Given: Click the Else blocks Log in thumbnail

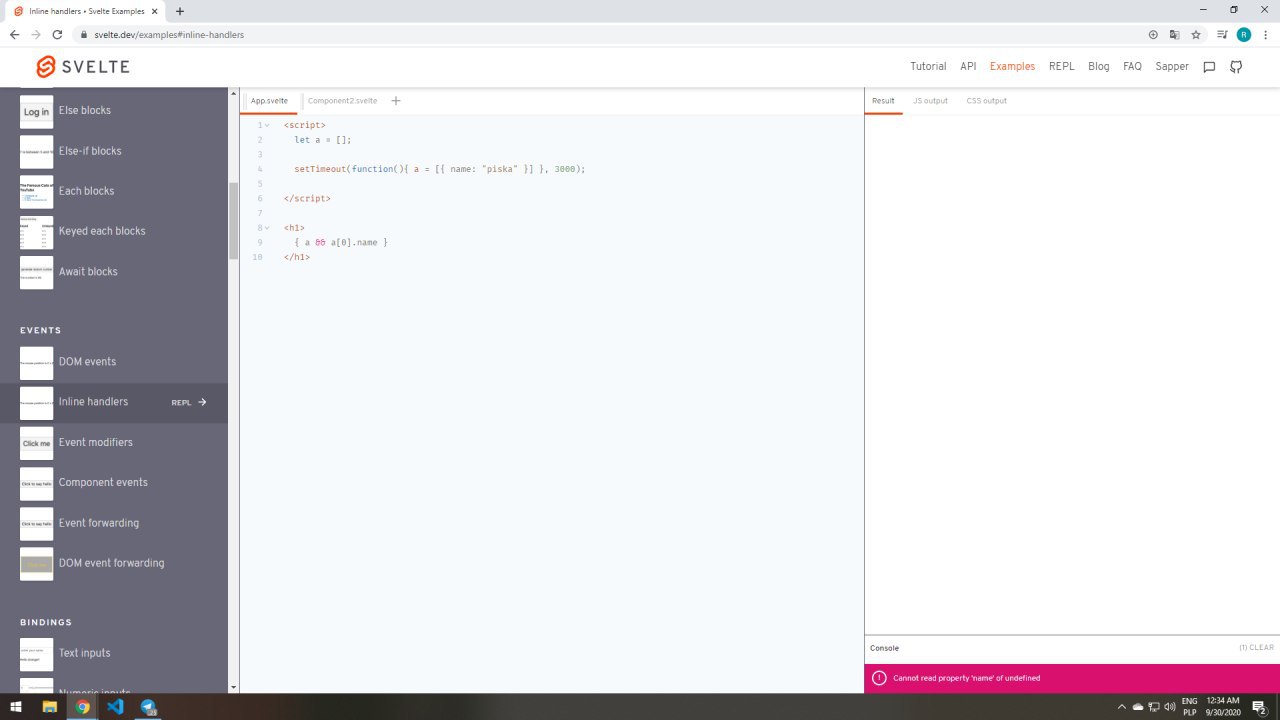Looking at the screenshot, I should pos(36,111).
